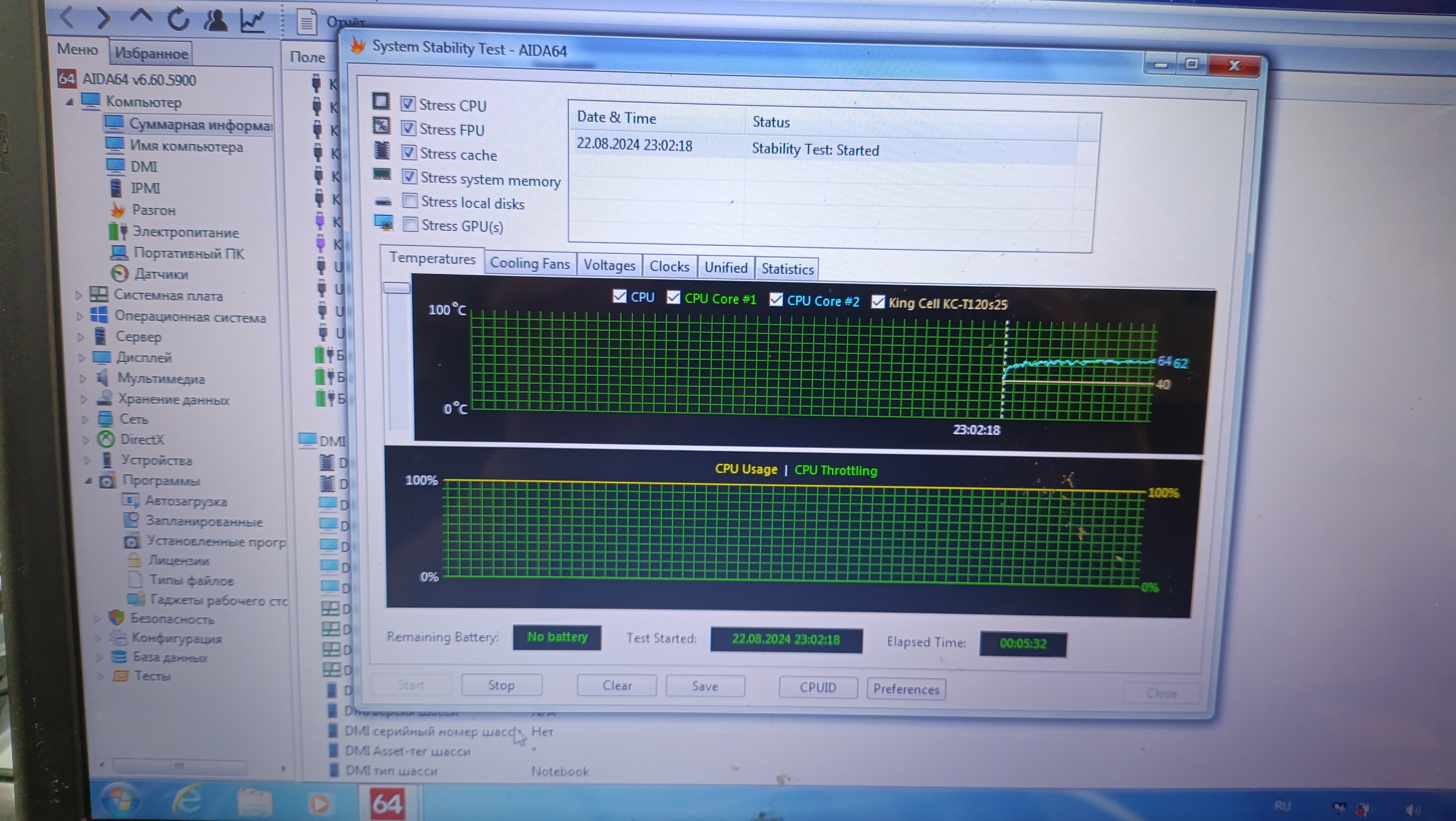Click the report document icon in toolbar
This screenshot has width=1456, height=821.
coord(306,22)
